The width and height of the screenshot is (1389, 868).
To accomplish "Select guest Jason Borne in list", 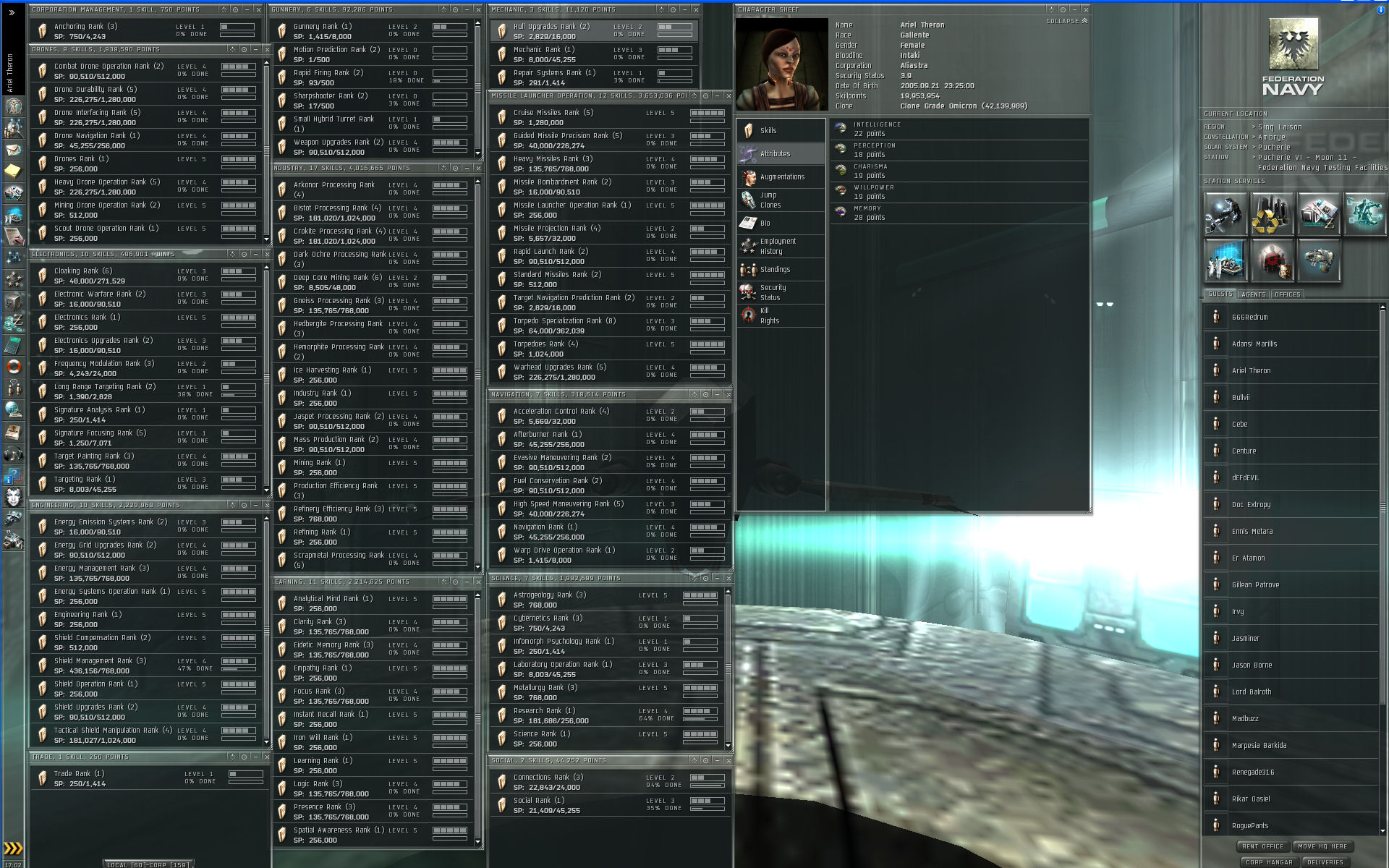I will 1252,665.
